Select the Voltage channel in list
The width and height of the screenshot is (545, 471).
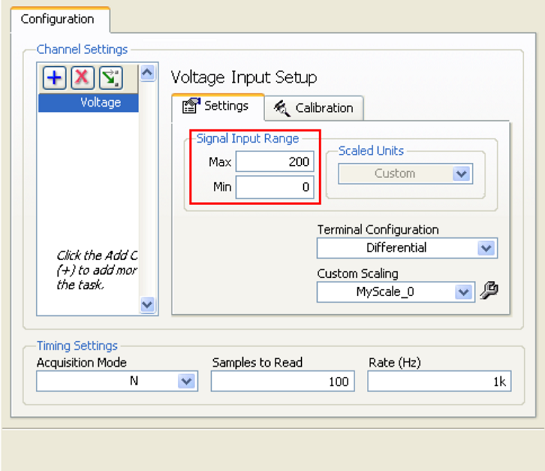pos(88,103)
